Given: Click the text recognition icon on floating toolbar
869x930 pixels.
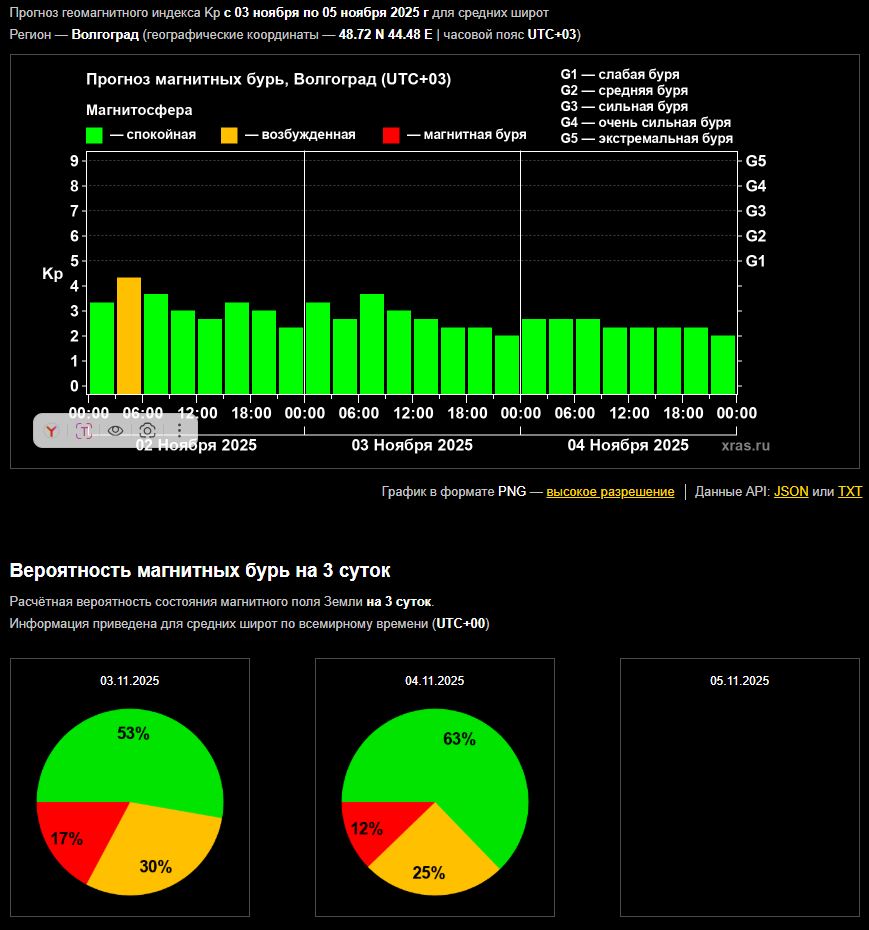Looking at the screenshot, I should pyautogui.click(x=84, y=431).
